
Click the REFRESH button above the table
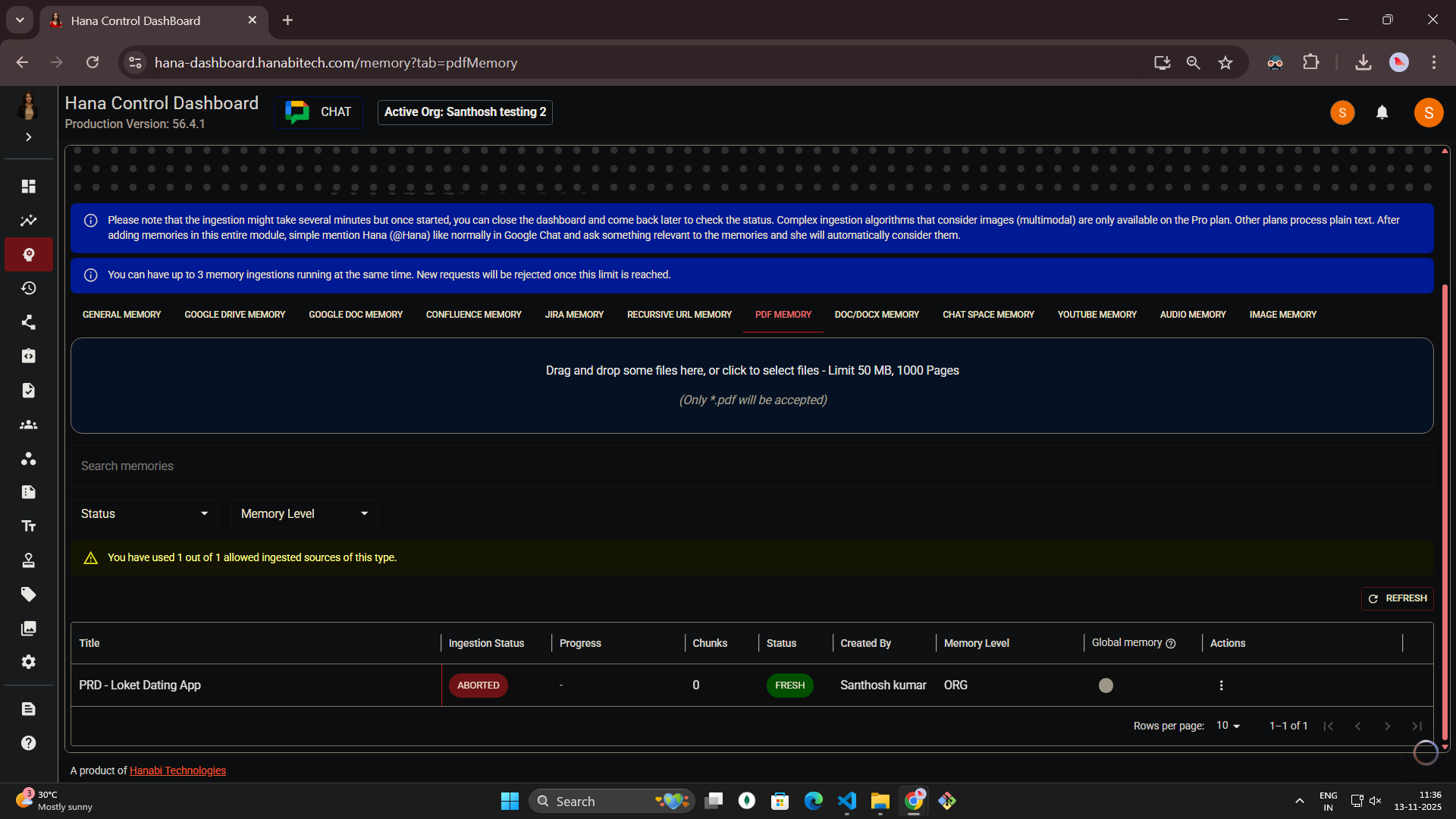click(x=1398, y=598)
